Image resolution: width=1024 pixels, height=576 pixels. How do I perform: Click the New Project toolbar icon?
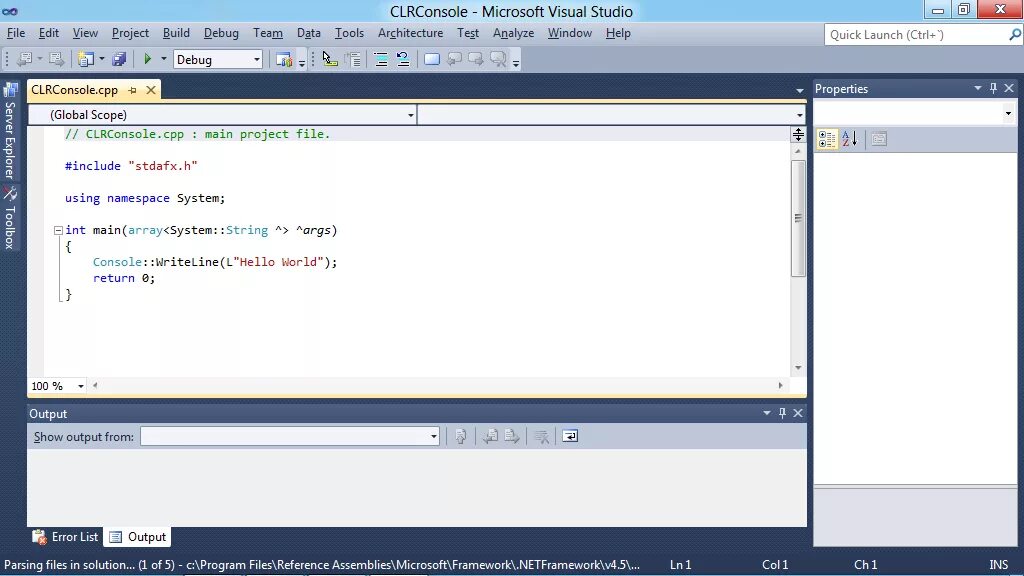pos(86,59)
